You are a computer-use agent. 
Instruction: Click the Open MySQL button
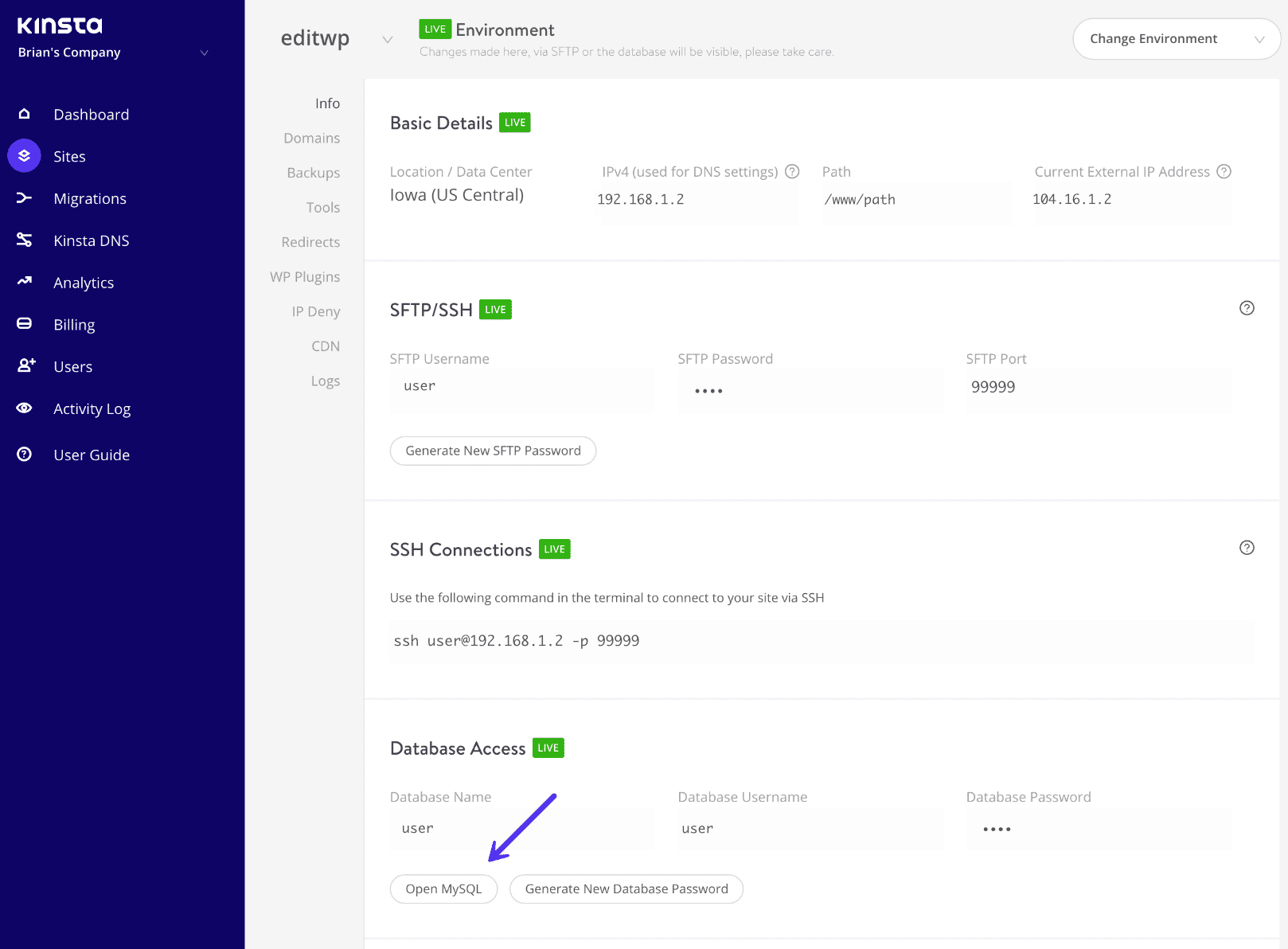443,888
